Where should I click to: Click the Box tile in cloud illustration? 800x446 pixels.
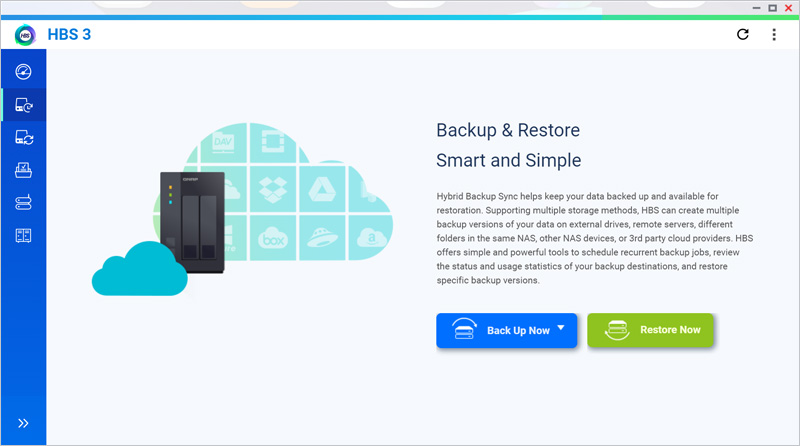pyautogui.click(x=273, y=238)
